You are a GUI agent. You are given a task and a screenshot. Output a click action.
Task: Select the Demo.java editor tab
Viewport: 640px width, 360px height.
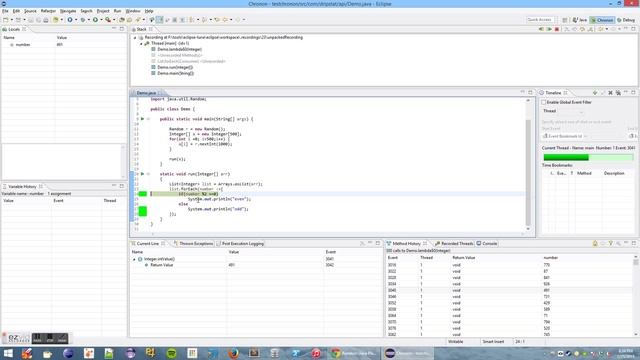146,93
